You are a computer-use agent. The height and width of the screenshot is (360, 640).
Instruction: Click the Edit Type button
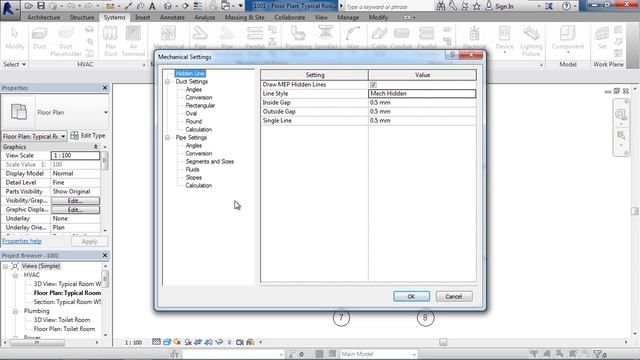coord(88,136)
